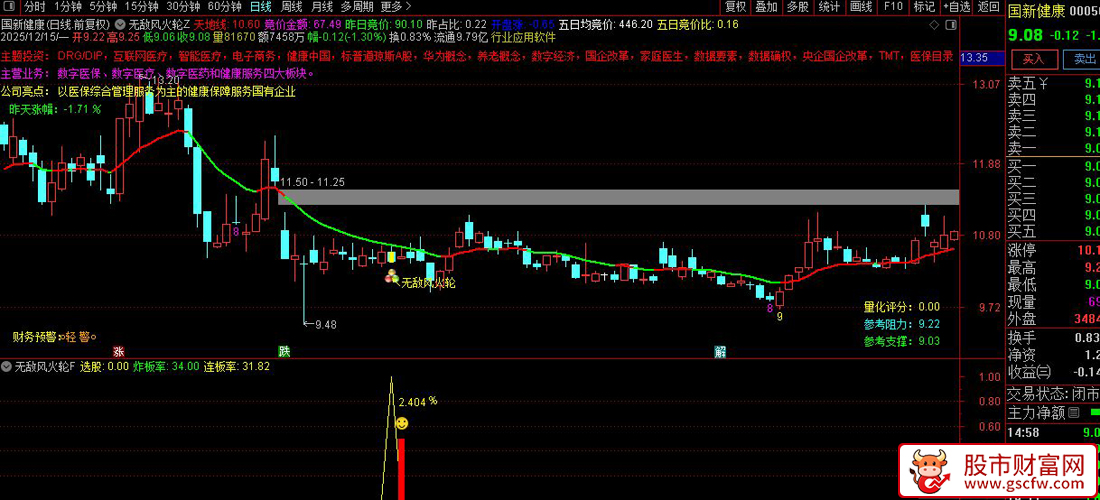Open the 多股 multi-stock view
This screenshot has width=1100, height=500.
pos(797,7)
